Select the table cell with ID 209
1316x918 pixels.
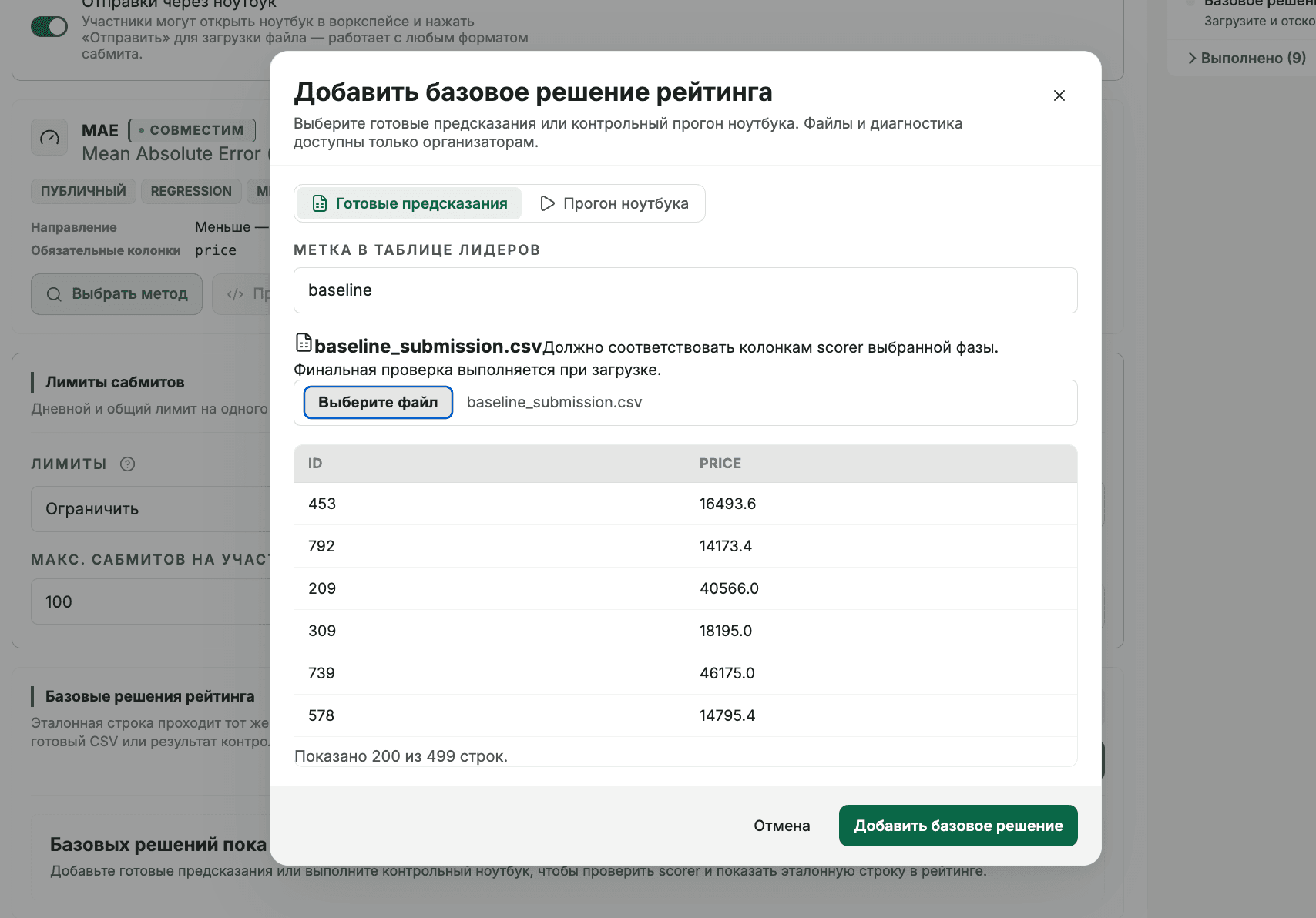point(322,588)
